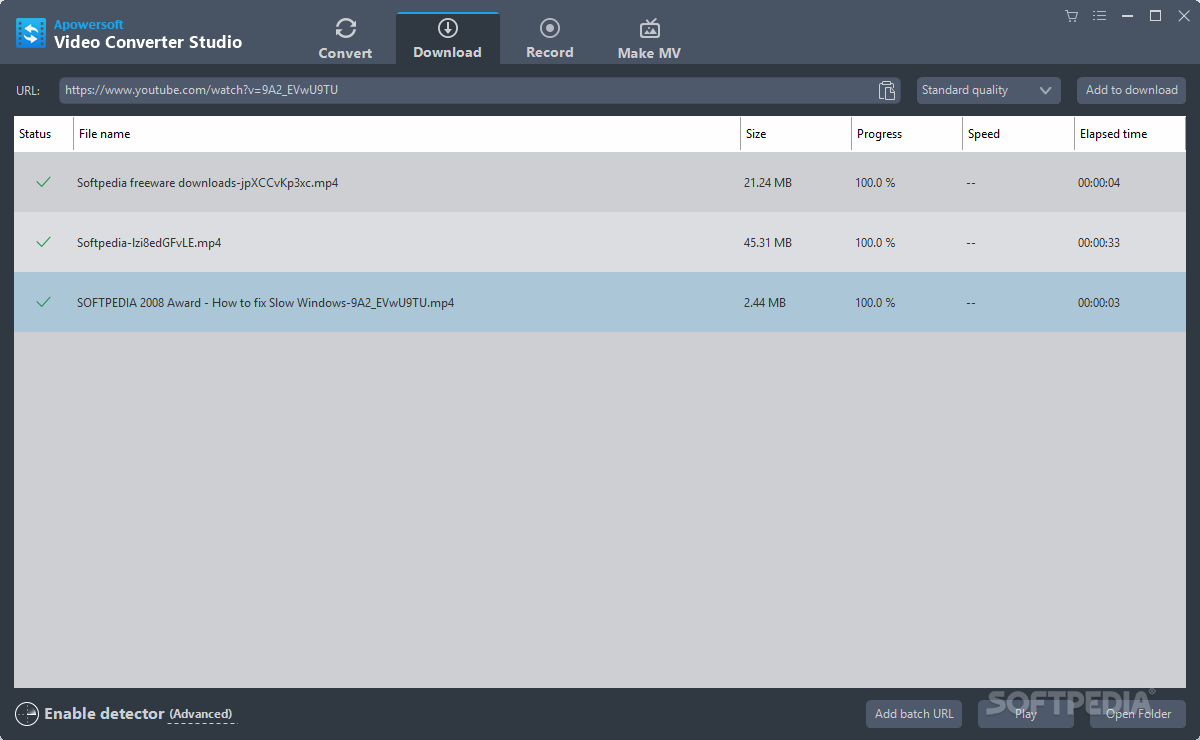This screenshot has height=740, width=1200.
Task: Open the Record tab
Action: (x=550, y=39)
